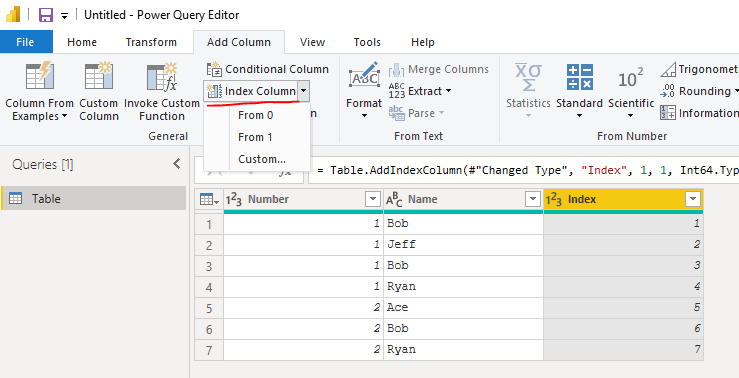Open the Parse dropdown
739x378 pixels.
[x=417, y=113]
